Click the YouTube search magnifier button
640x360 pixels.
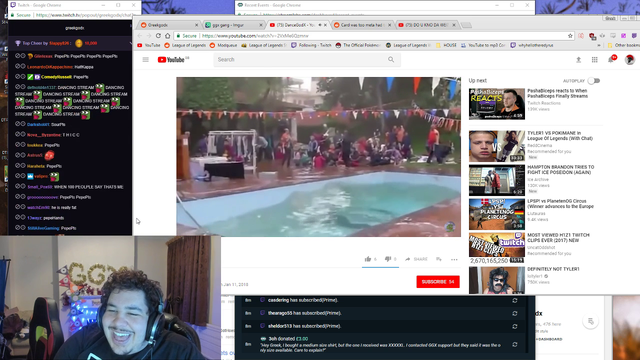point(391,60)
